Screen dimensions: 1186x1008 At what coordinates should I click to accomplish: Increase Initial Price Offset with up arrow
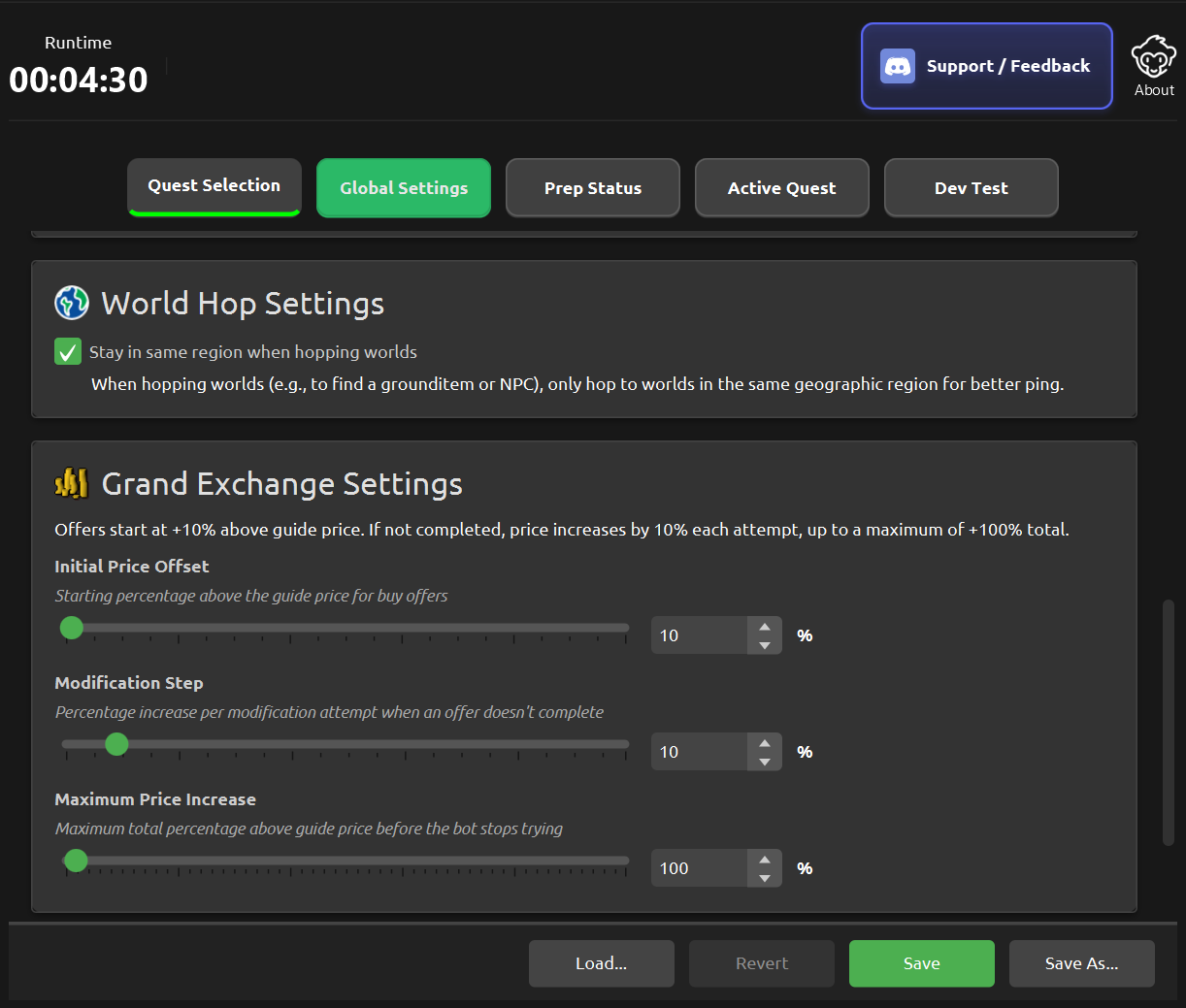(765, 627)
